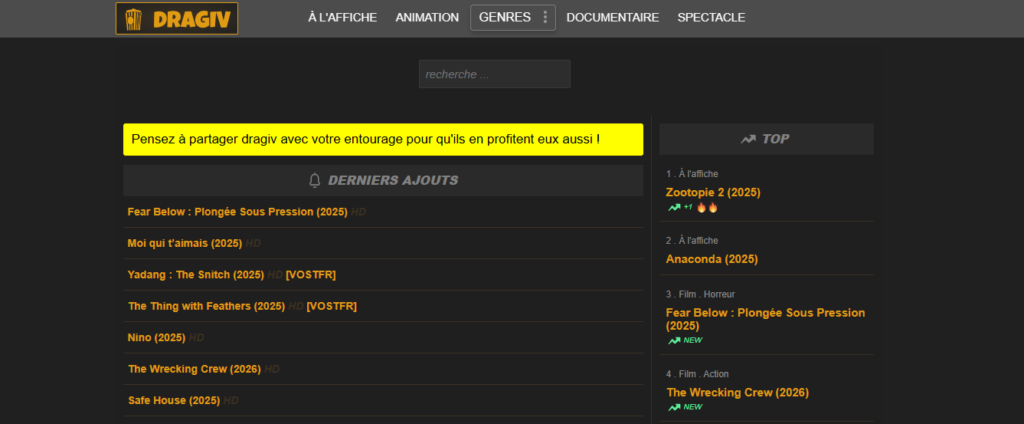The image size is (1024, 424).
Task: Open Nino (2025) link
Action: click(x=157, y=337)
